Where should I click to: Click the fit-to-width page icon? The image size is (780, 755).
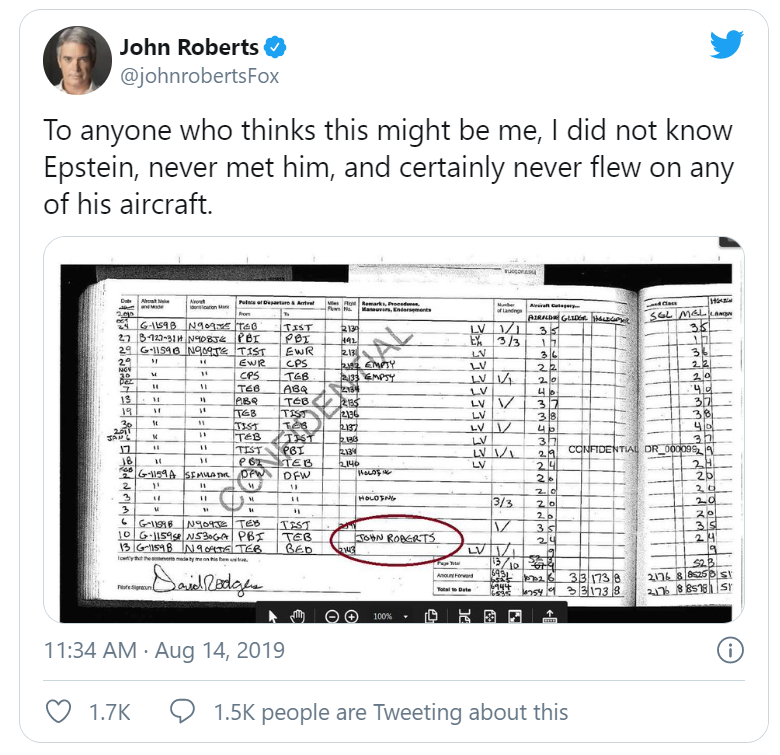tap(466, 616)
